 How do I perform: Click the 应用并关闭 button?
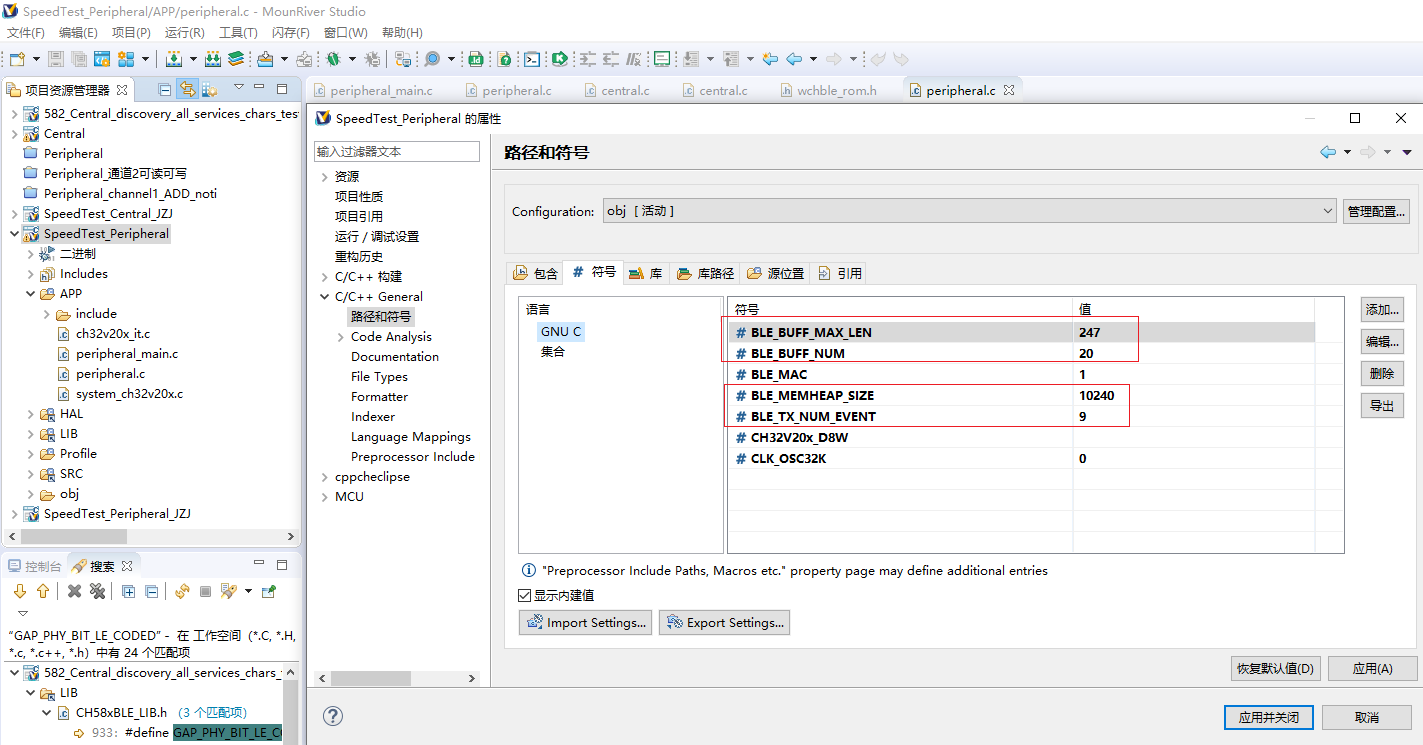point(1269,717)
